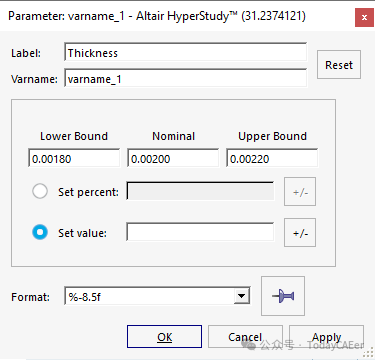Screen dimensions: 375x360
Task: Click into the Label field containing Thickness
Action: click(185, 52)
